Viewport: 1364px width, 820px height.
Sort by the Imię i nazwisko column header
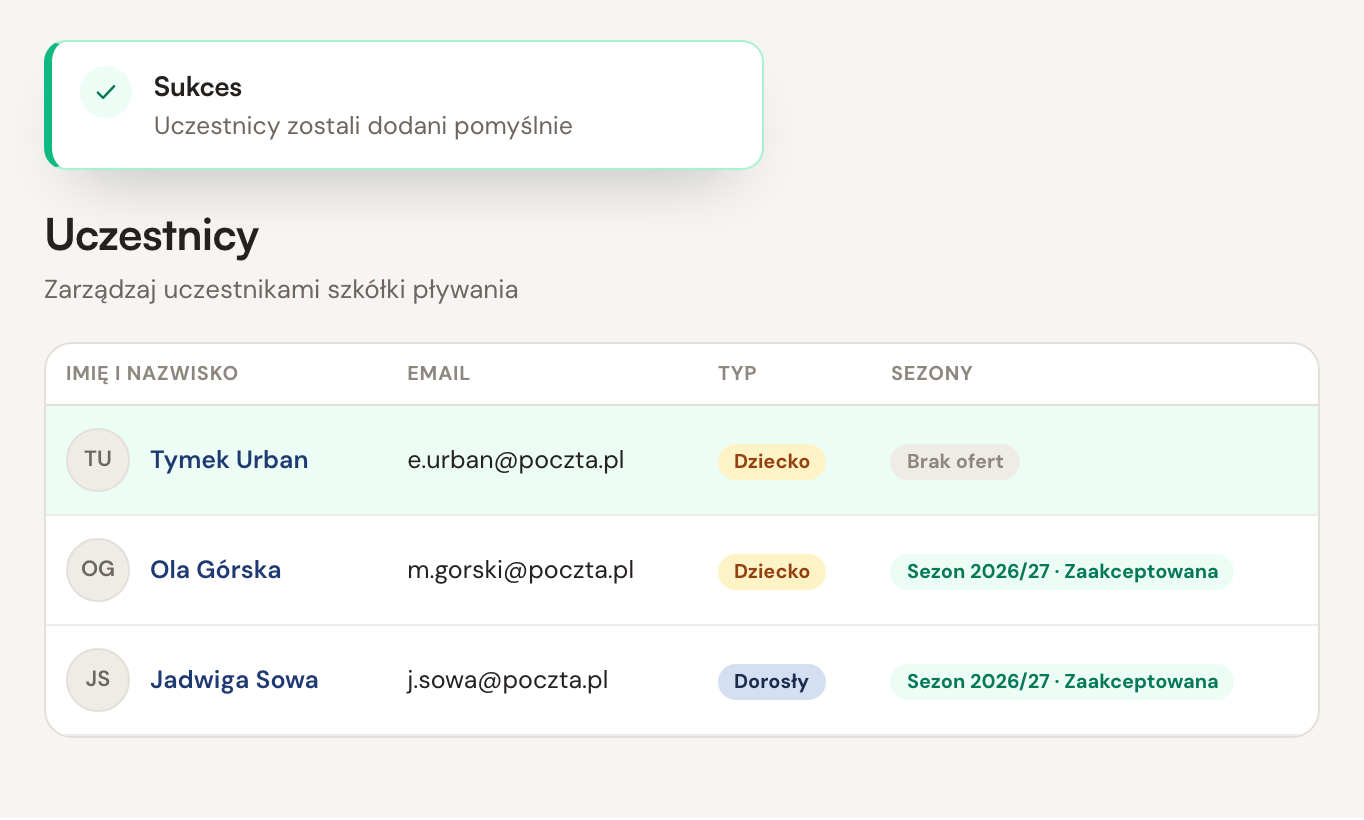[x=152, y=374]
